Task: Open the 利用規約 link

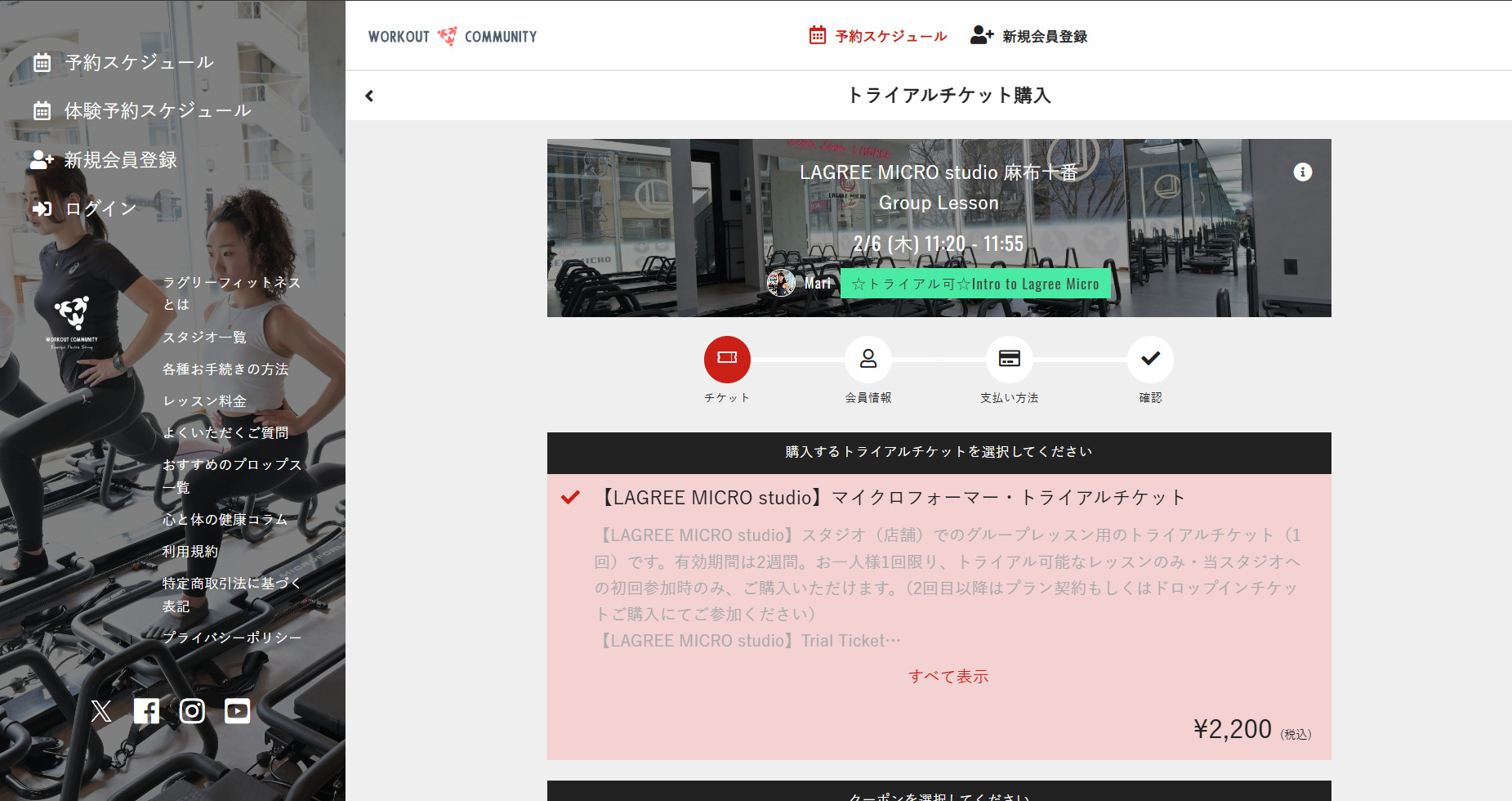Action: click(x=190, y=552)
